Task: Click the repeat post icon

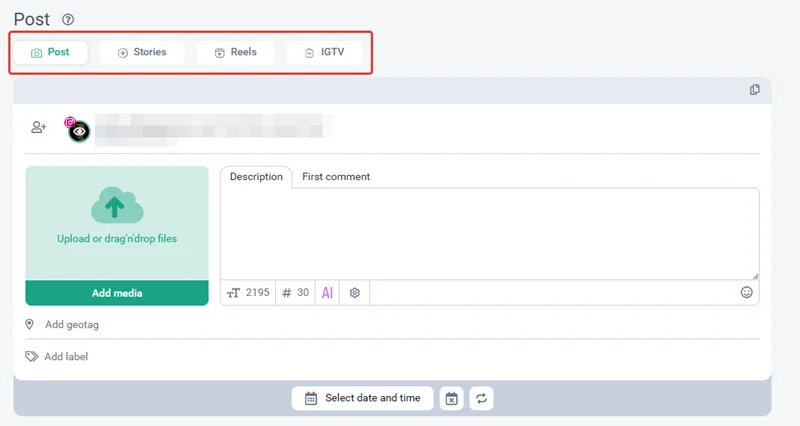Action: [x=481, y=398]
